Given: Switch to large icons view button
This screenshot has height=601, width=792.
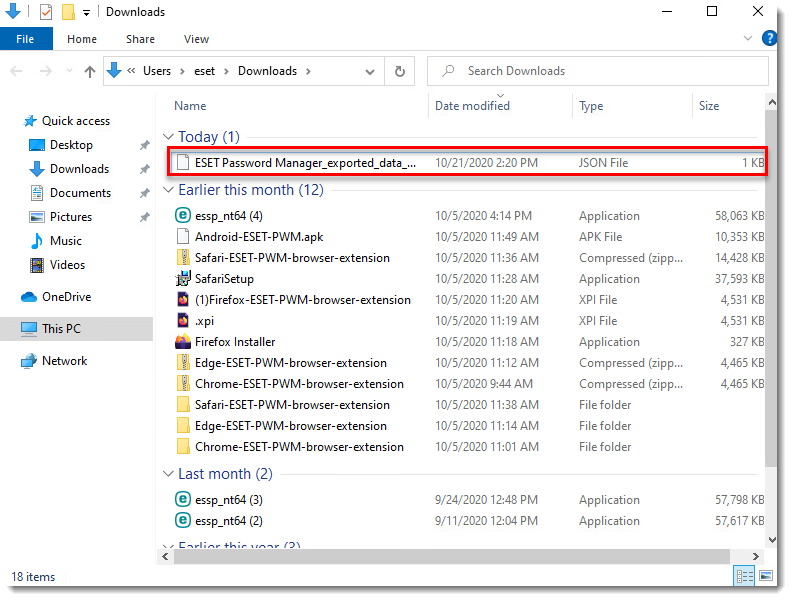Looking at the screenshot, I should 766,576.
